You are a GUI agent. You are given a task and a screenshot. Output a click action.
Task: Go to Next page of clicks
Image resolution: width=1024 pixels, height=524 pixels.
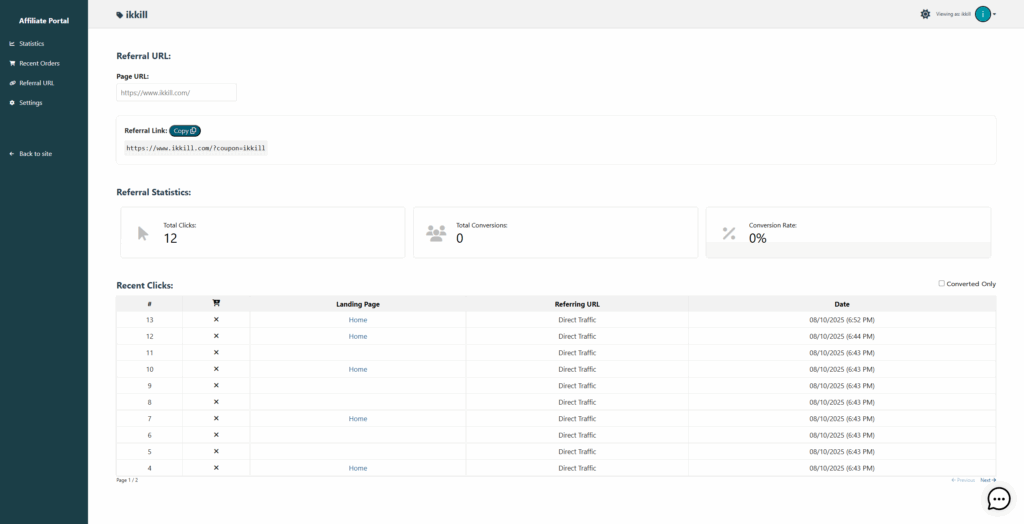[x=987, y=480]
